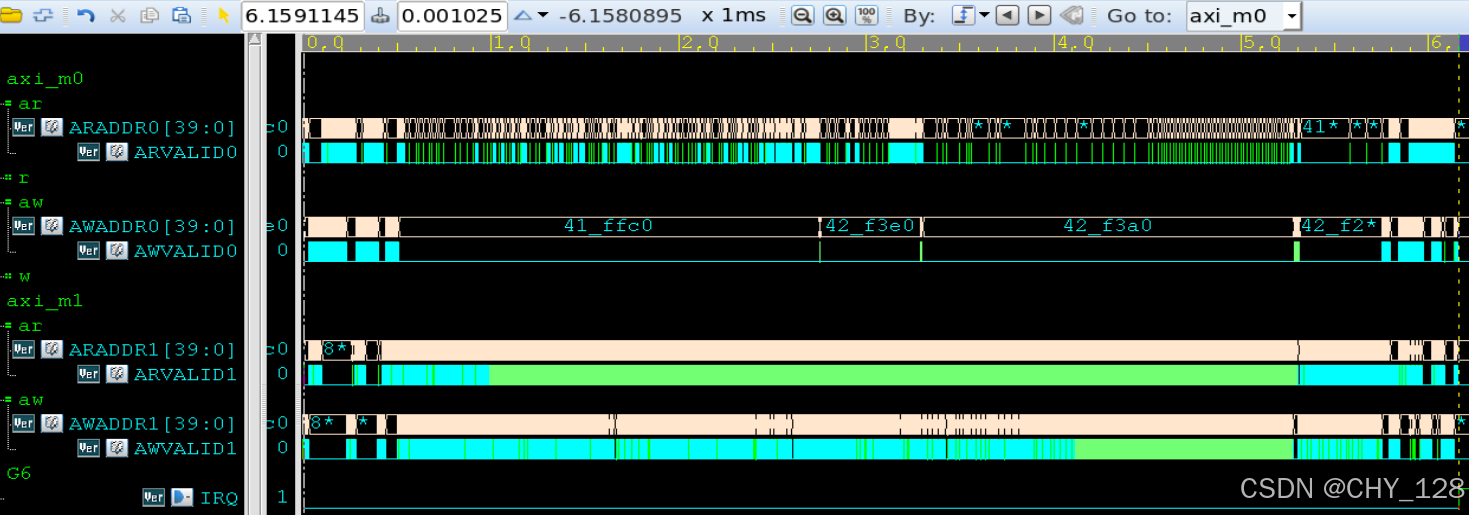Expand the r subgroup under axi_m0
This screenshot has height=515, width=1469.
coord(8,178)
